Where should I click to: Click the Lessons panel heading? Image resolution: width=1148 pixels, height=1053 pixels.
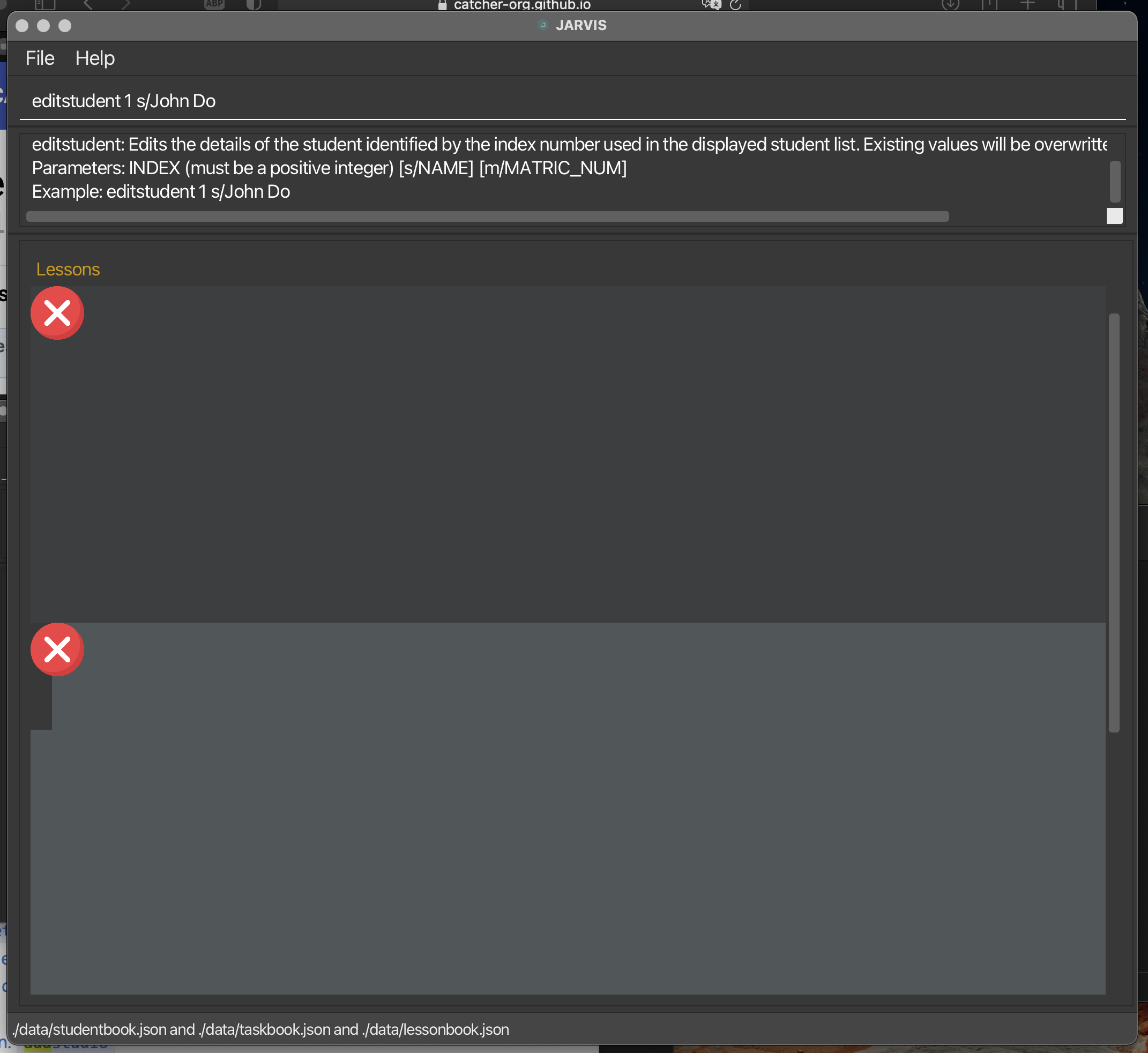(x=68, y=270)
